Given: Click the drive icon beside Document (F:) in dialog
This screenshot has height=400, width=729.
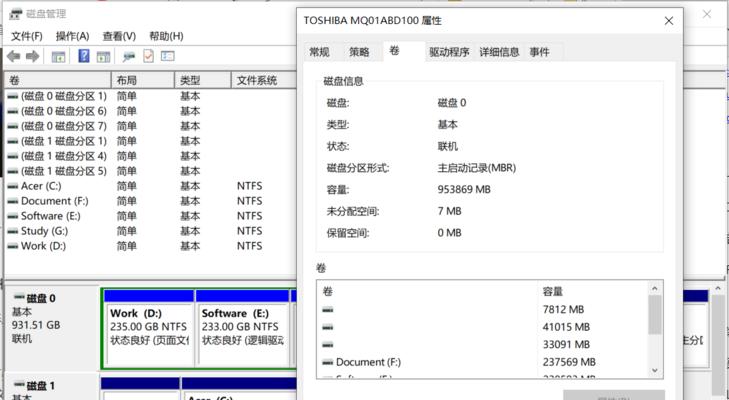Looking at the screenshot, I should 328,362.
